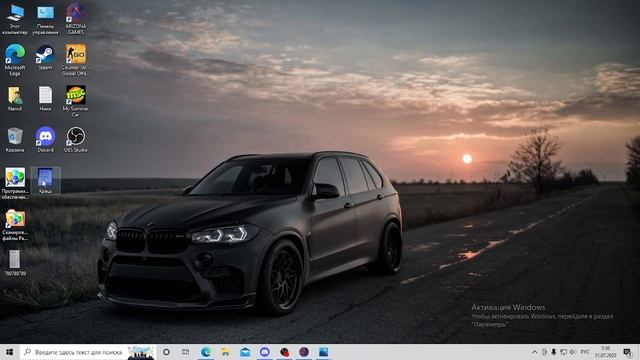Viewport: 640px width, 360px height.
Task: Select the Narod folder on desktop
Action: point(15,99)
